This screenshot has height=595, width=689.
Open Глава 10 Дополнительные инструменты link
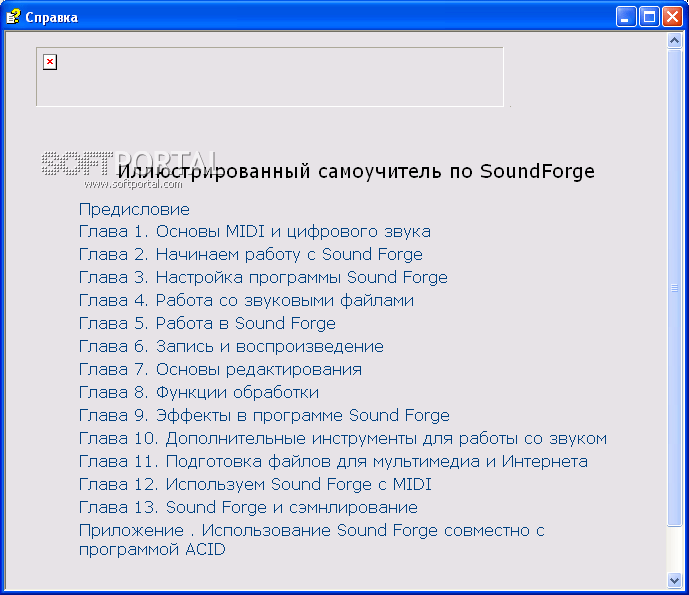pos(343,439)
